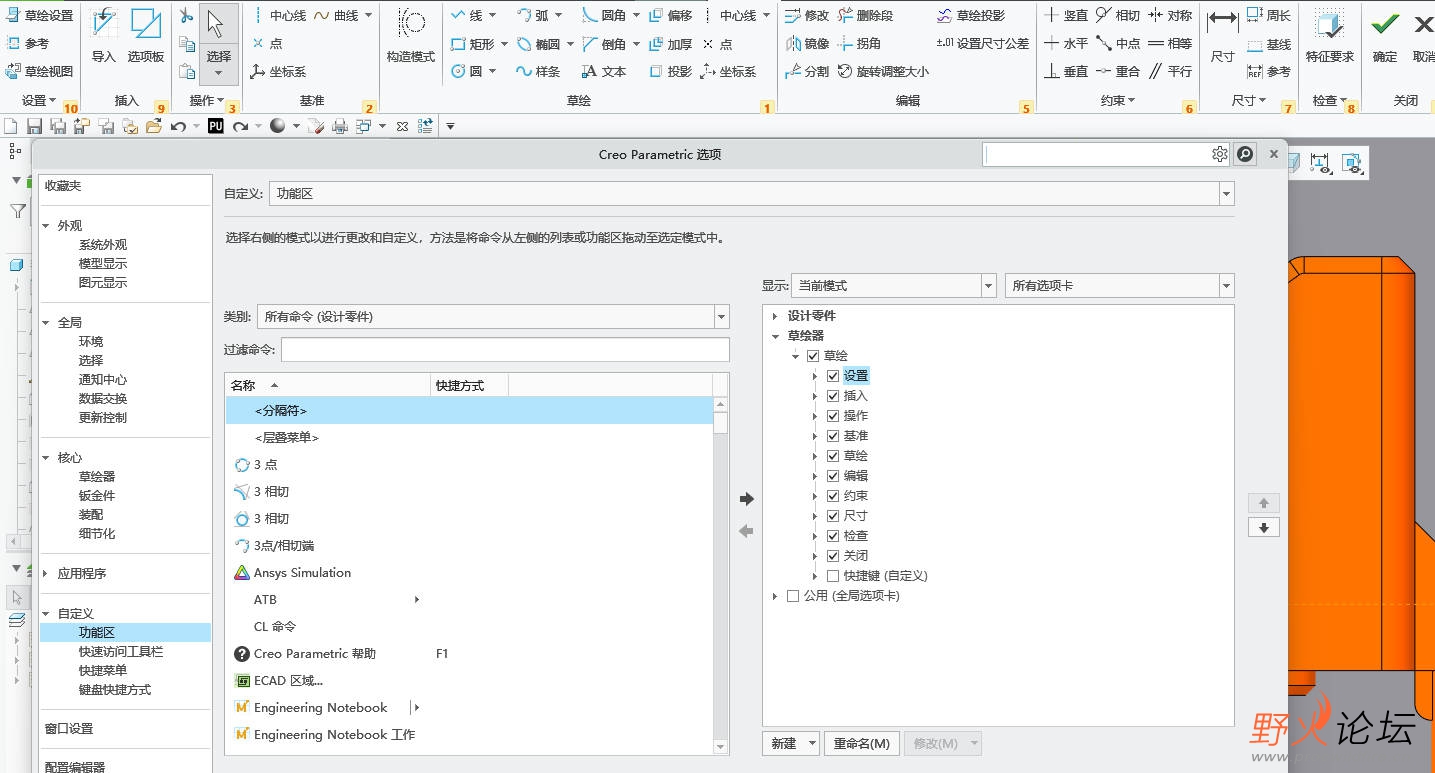
Task: Select the 圆 circle tool
Action: tap(468, 71)
